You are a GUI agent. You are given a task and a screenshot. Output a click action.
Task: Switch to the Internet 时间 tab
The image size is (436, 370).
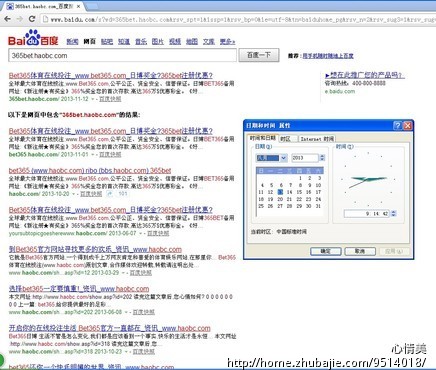coord(317,139)
